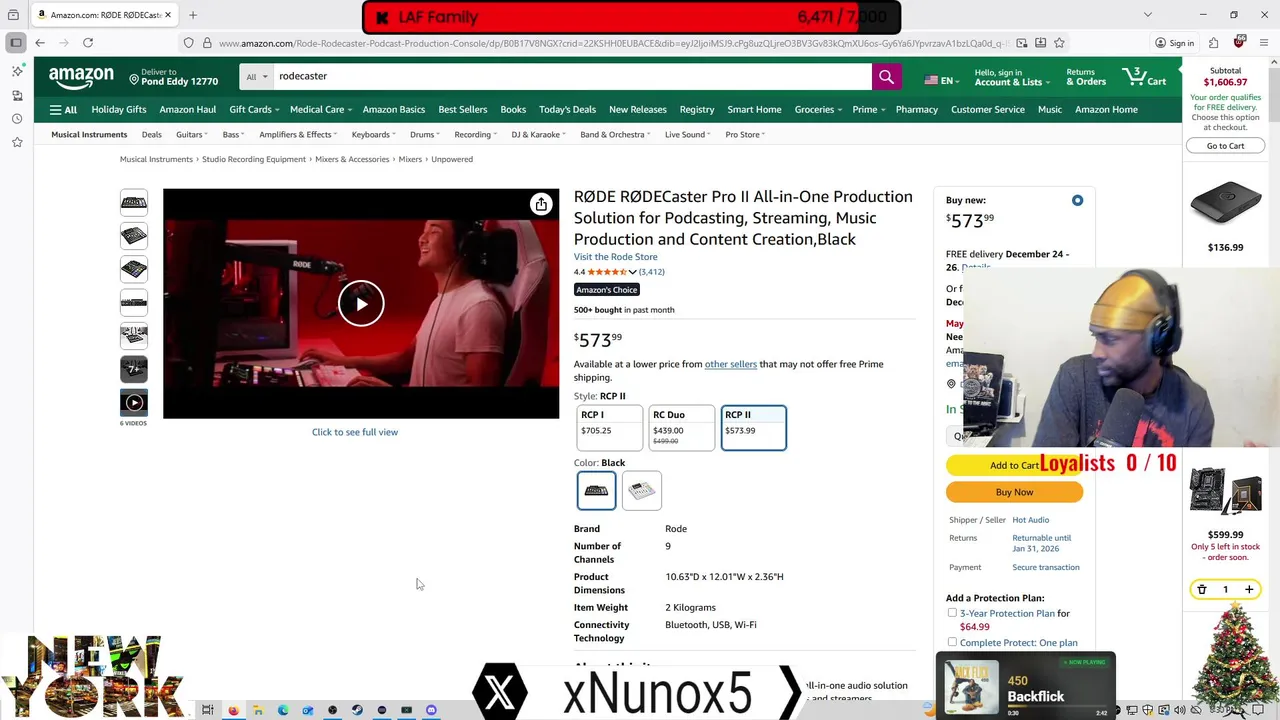Screen dimensions: 1280x720
Task: Expand the Groceries dropdown
Action: (817, 109)
